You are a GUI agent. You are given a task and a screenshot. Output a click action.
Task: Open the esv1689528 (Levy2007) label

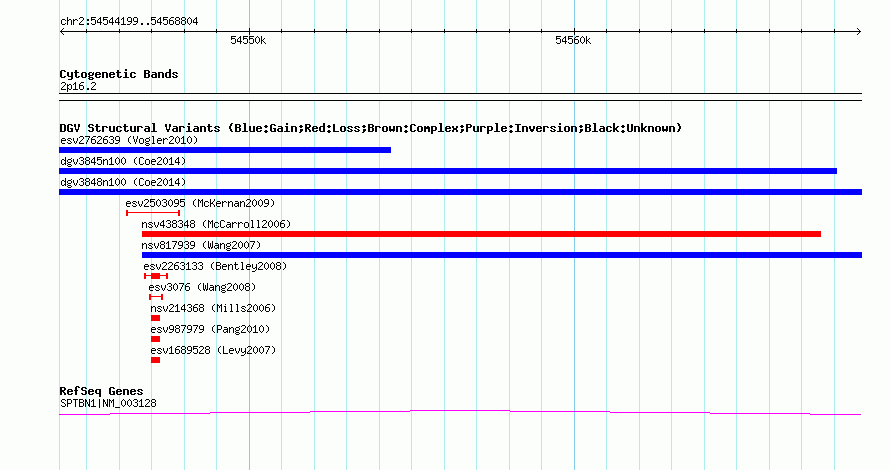point(213,350)
